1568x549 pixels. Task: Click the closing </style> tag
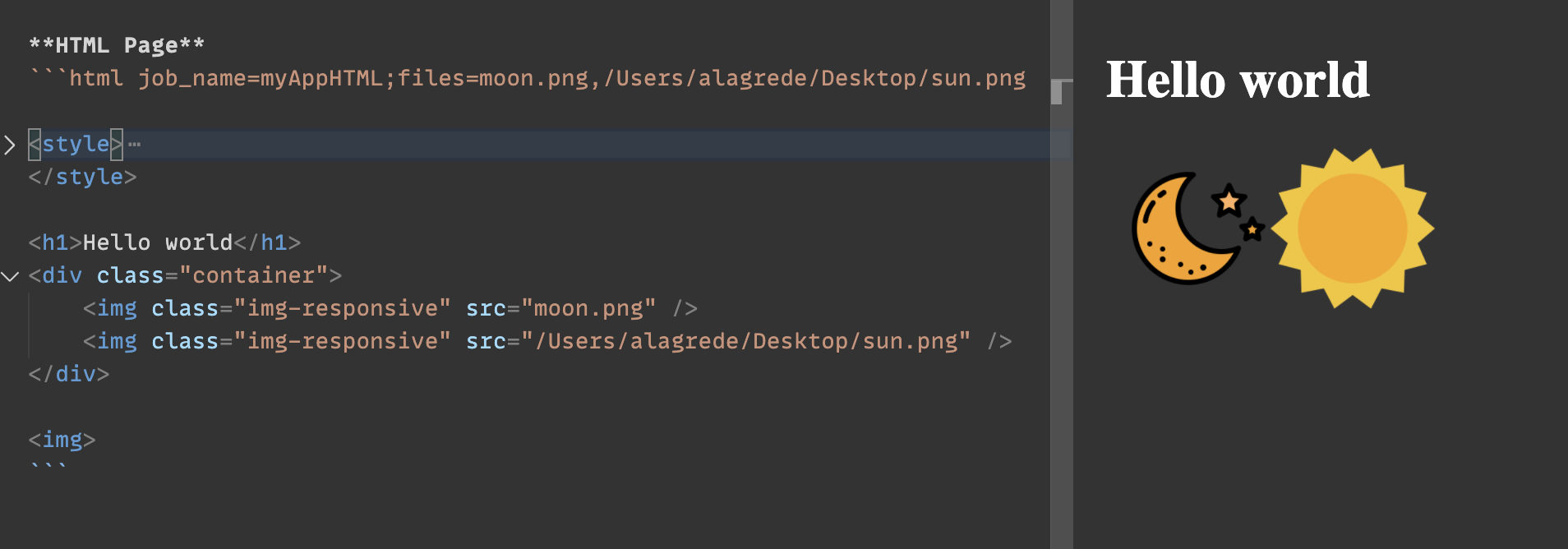click(x=82, y=176)
